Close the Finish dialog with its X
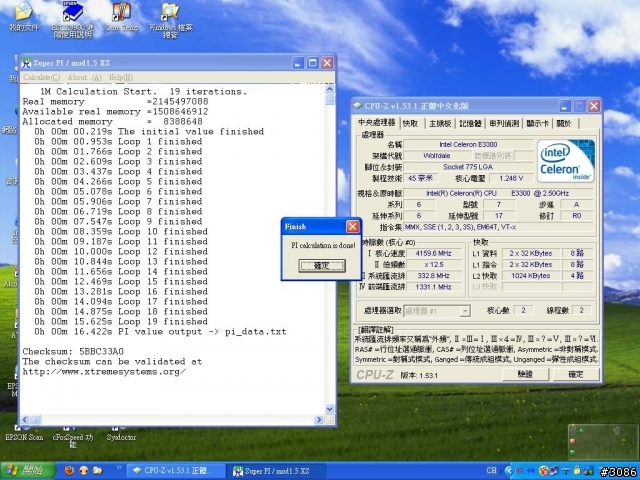This screenshot has height=480, width=640. coord(353,227)
